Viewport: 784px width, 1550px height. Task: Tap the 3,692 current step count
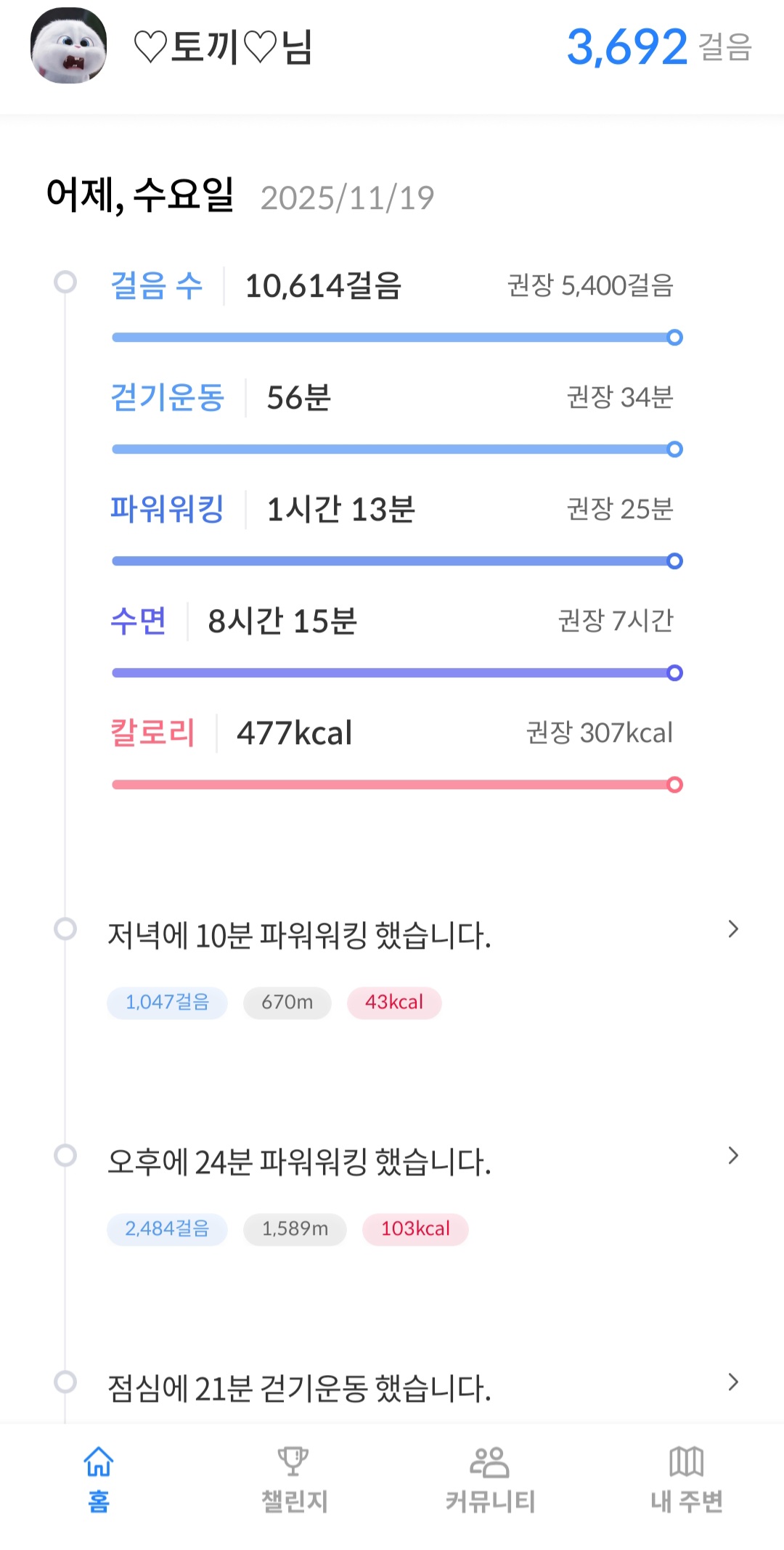tap(626, 47)
